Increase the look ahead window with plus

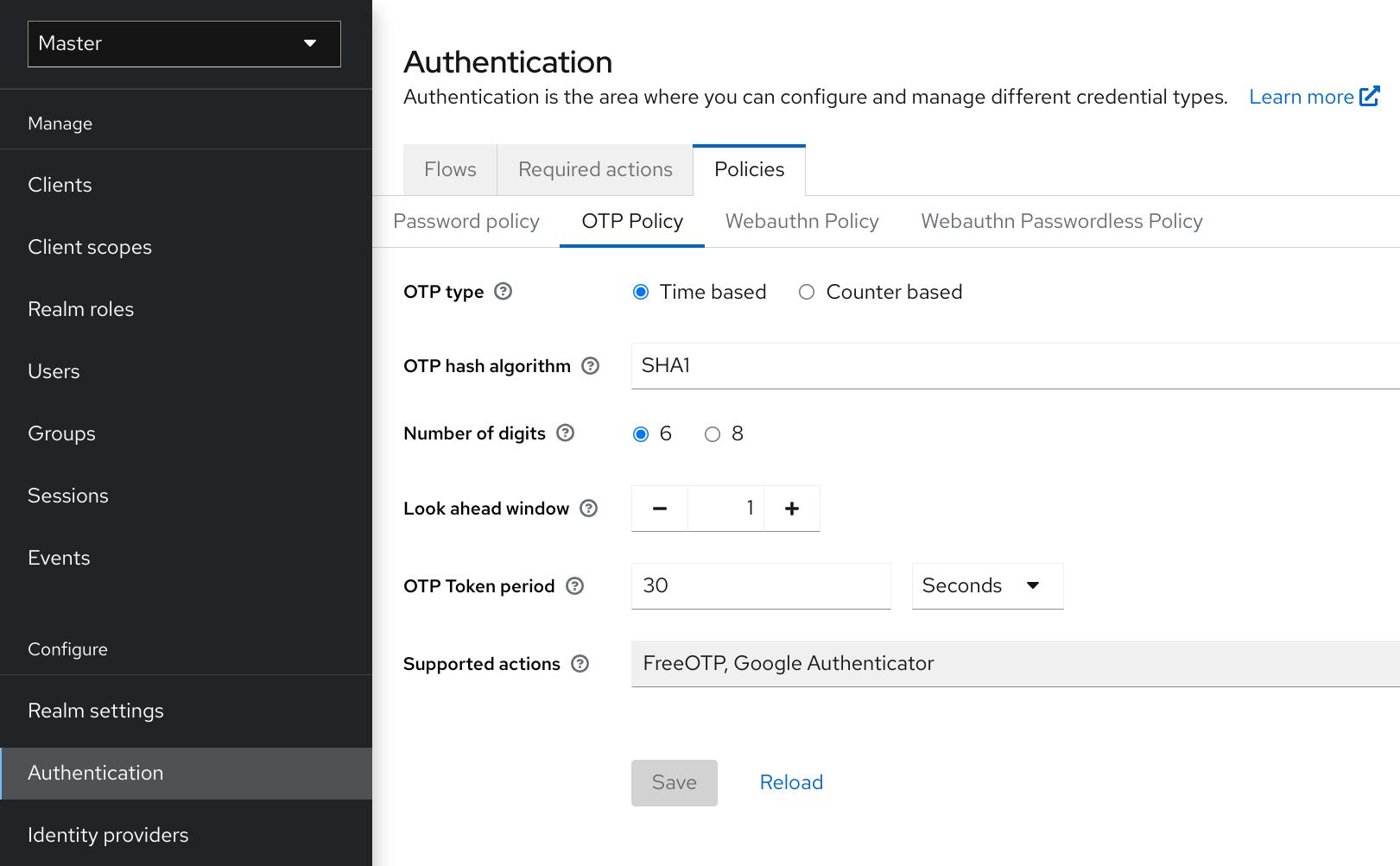791,509
